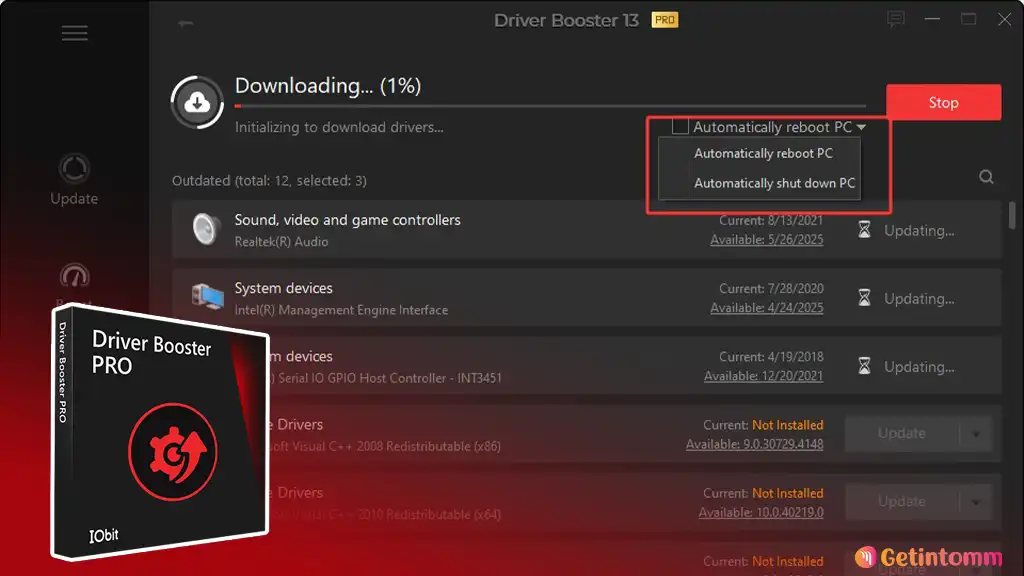This screenshot has height=576, width=1024.
Task: Click the Serial IO GPIO Host Controller - INT3451 text
Action: (x=390, y=378)
